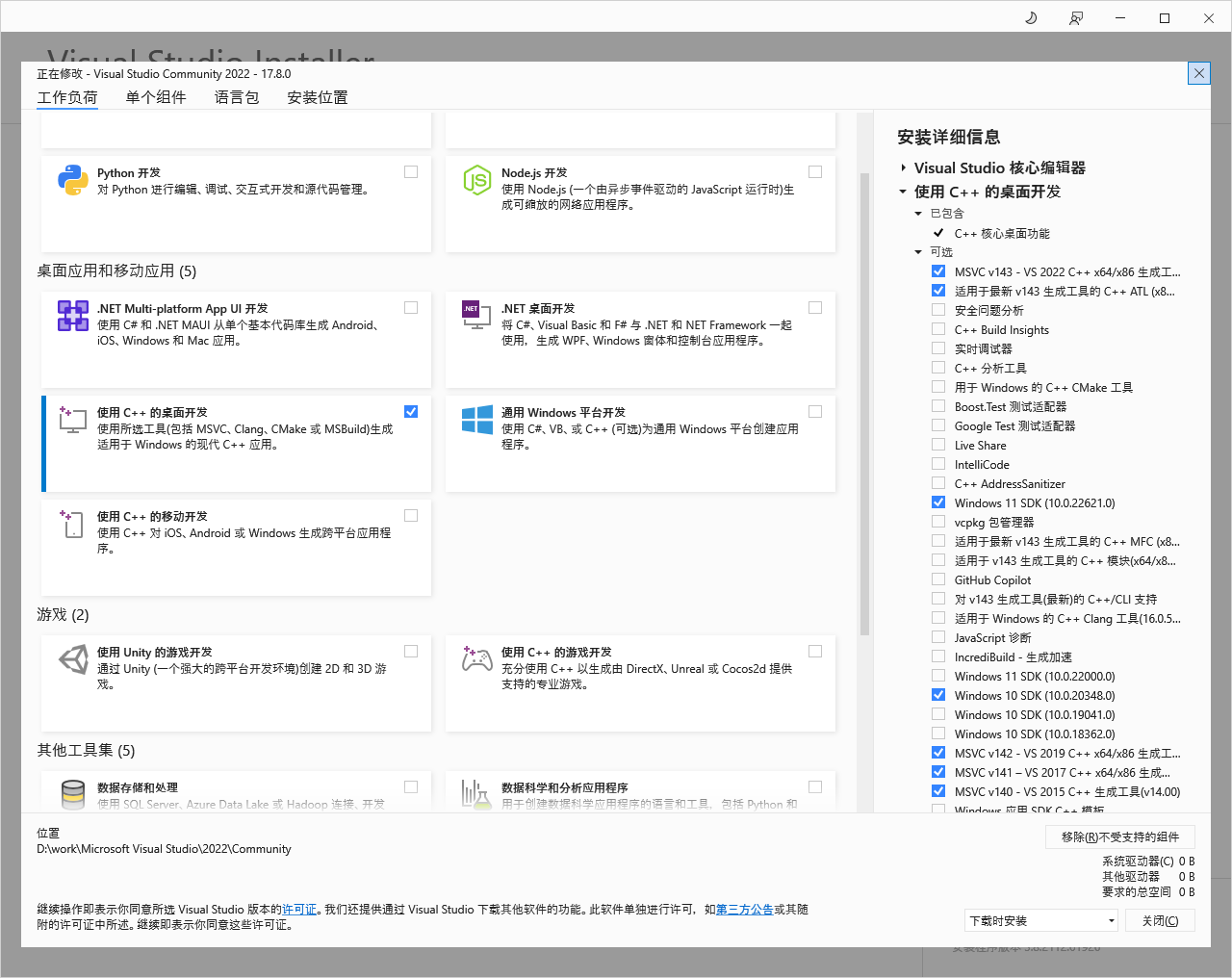Select the Python 开发 workload icon
Viewport: 1232px width, 978px height.
pyautogui.click(x=71, y=180)
